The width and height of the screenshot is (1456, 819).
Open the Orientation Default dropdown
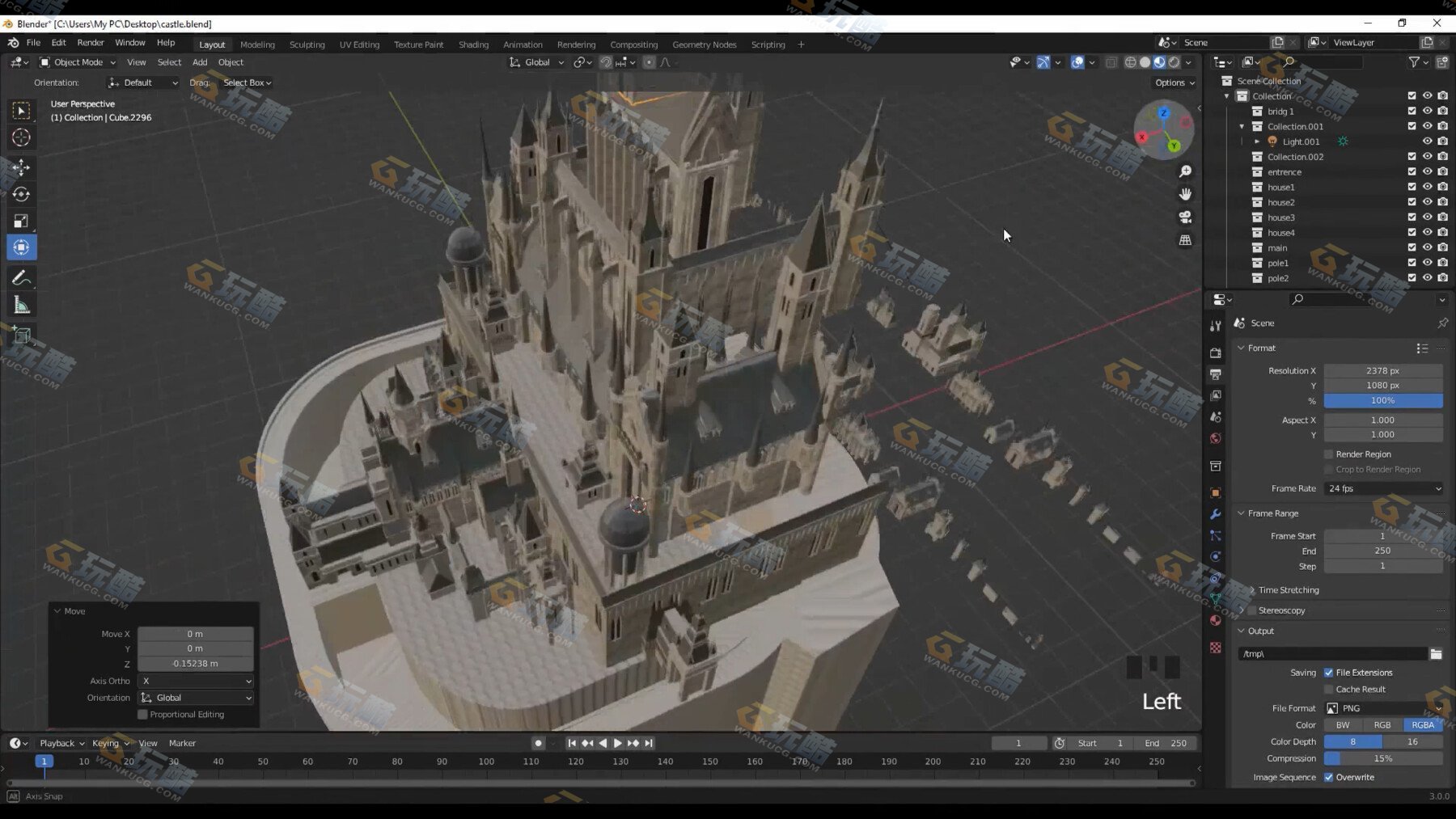142,82
